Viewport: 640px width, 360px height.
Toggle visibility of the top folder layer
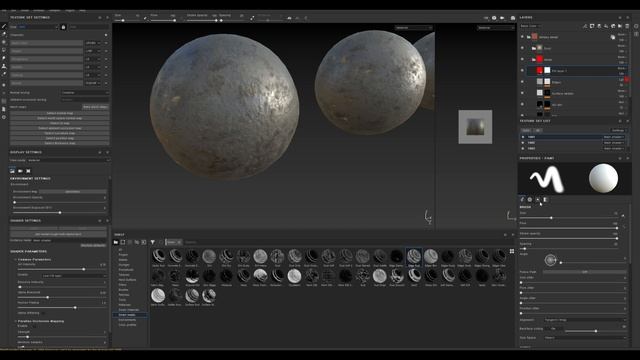coord(522,37)
